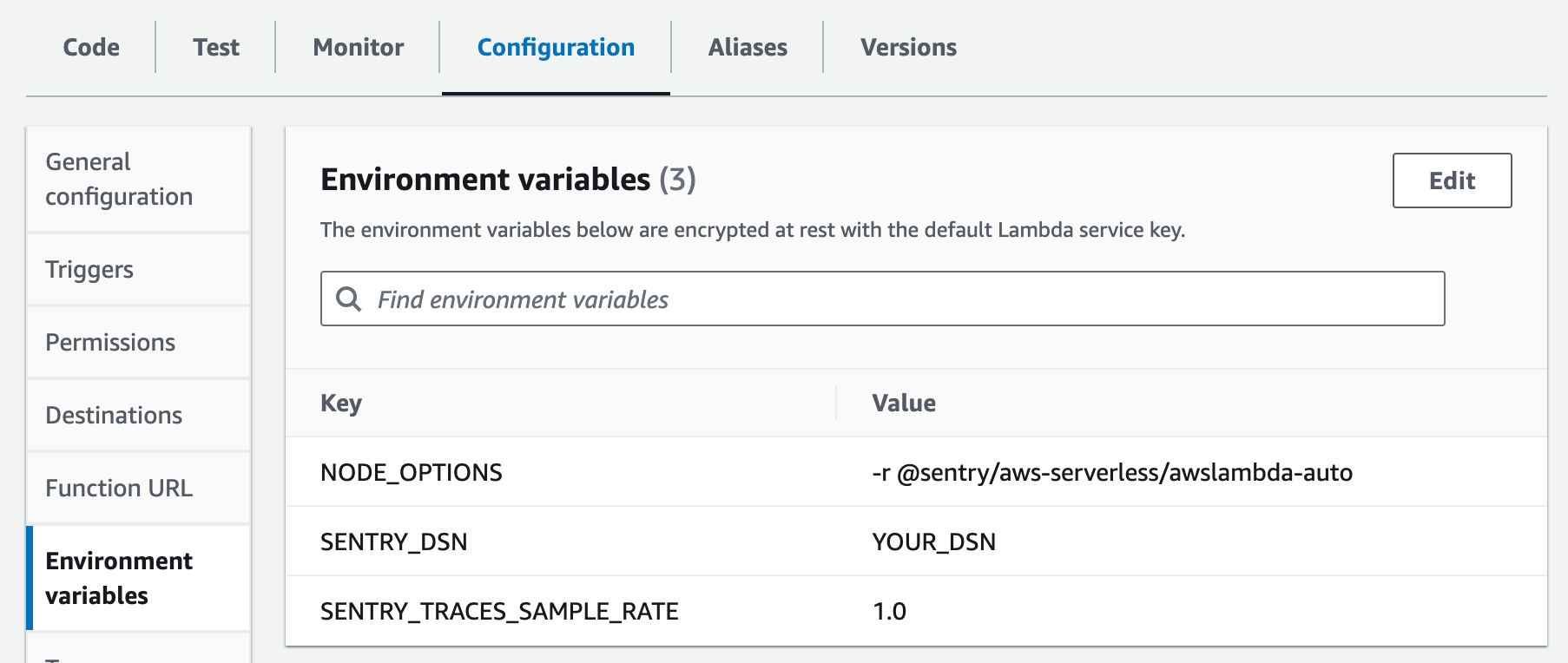Go to Destinations settings
Viewport: 1568px width, 663px height.
(x=114, y=416)
